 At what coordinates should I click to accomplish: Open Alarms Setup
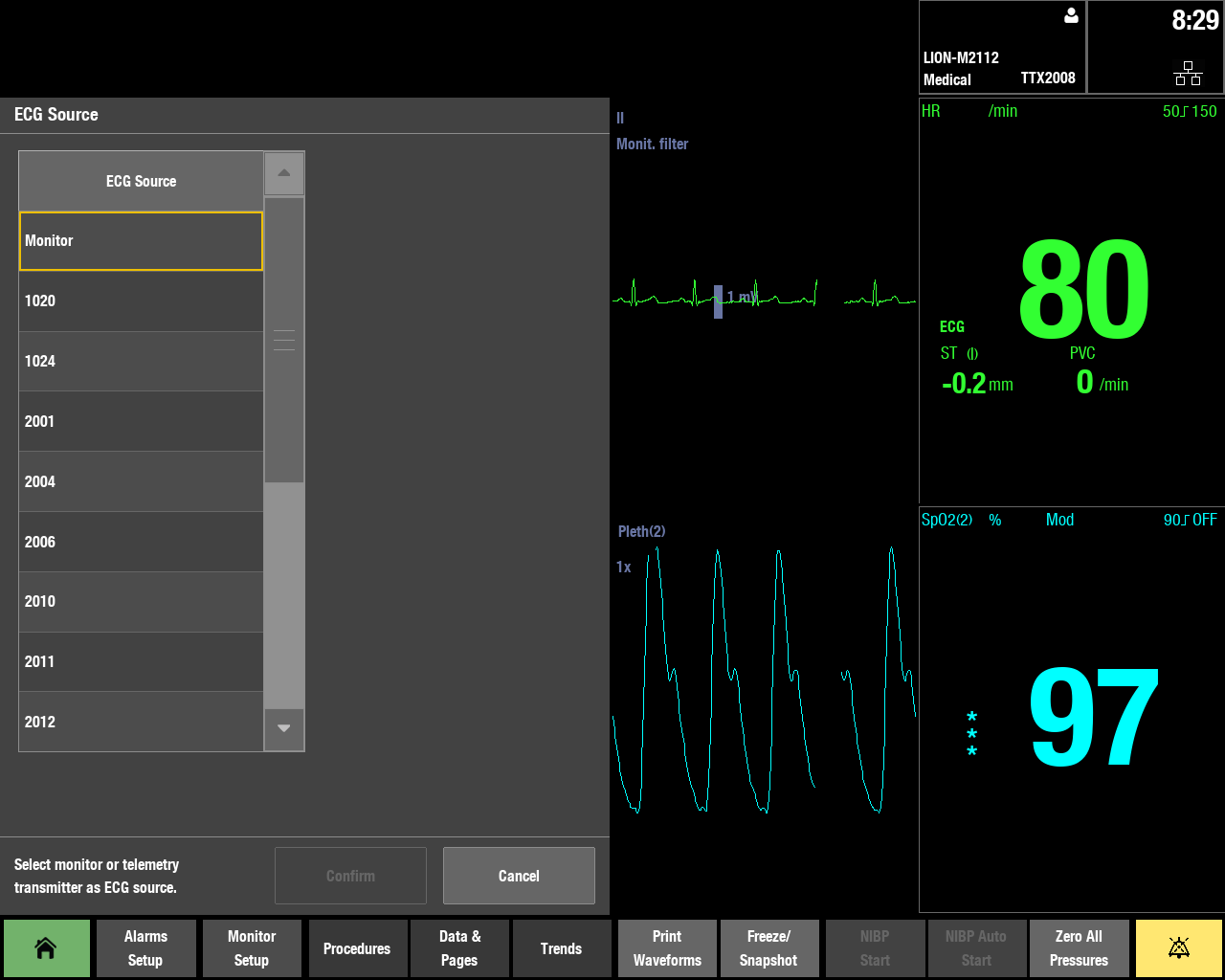[x=145, y=947]
